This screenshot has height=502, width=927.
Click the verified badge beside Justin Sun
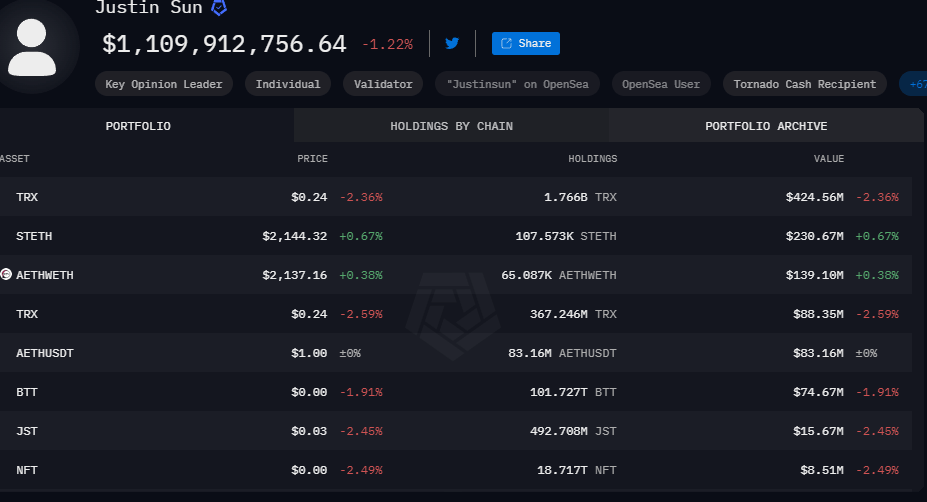pyautogui.click(x=219, y=8)
